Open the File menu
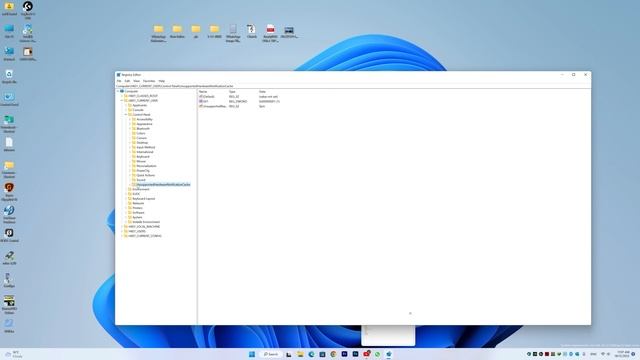 [119, 81]
